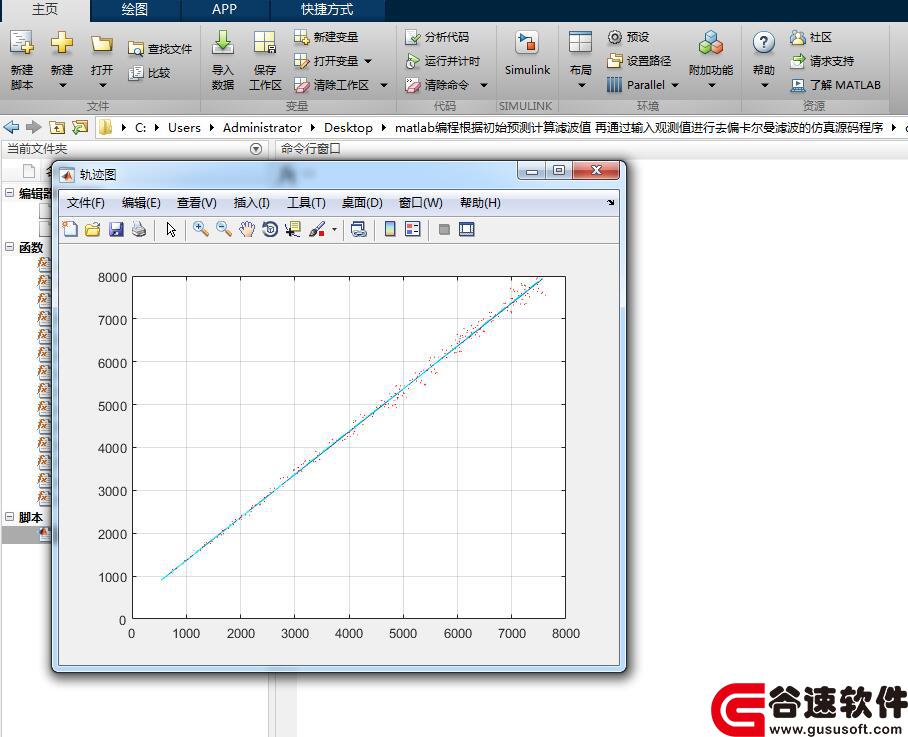
Task: Launch Simulink from the ribbon
Action: 527,54
